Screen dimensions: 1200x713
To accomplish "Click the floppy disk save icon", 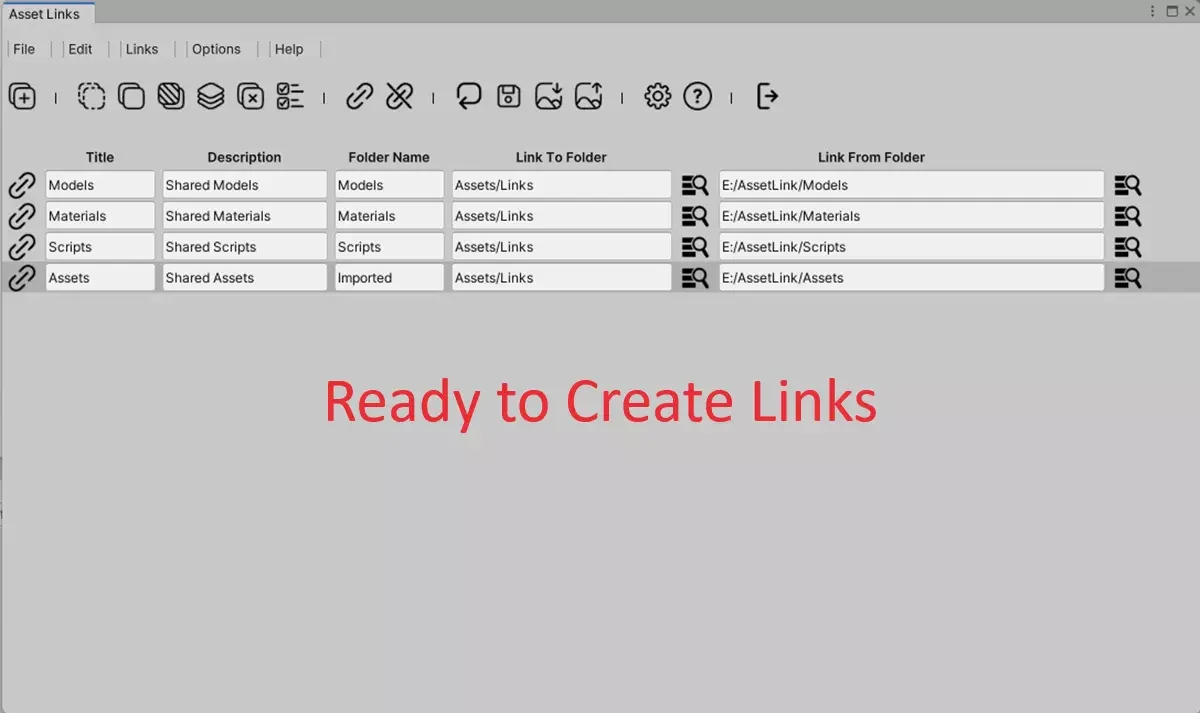I will click(x=509, y=96).
